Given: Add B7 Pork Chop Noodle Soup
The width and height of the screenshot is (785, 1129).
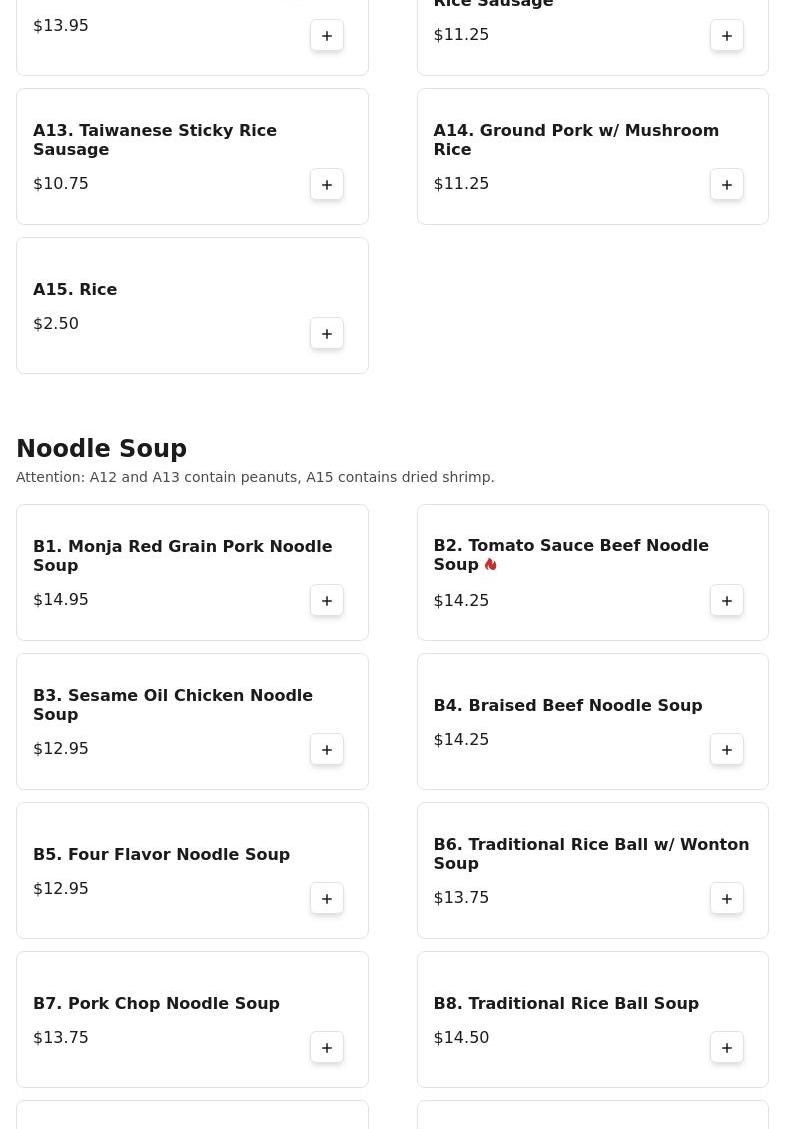Looking at the screenshot, I should click(x=327, y=1048).
